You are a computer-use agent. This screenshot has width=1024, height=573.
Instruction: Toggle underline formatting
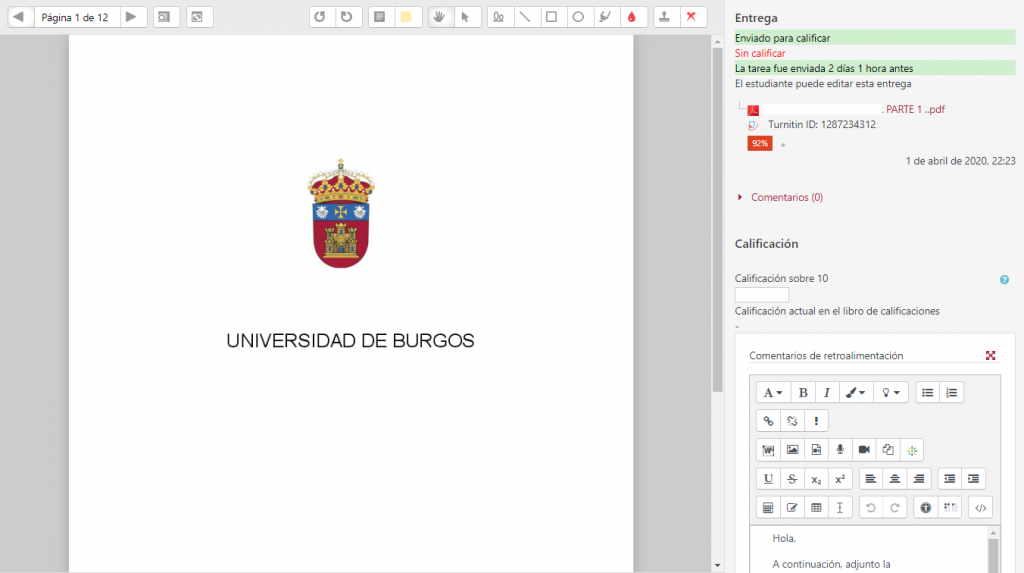click(x=769, y=479)
